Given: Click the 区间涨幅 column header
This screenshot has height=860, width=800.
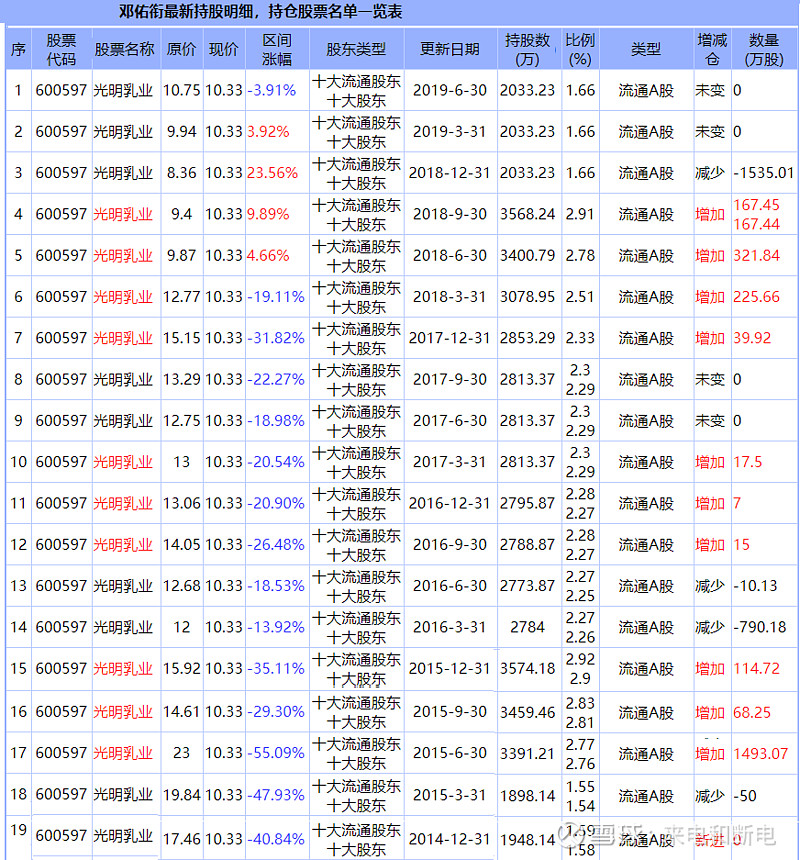Looking at the screenshot, I should coord(277,49).
